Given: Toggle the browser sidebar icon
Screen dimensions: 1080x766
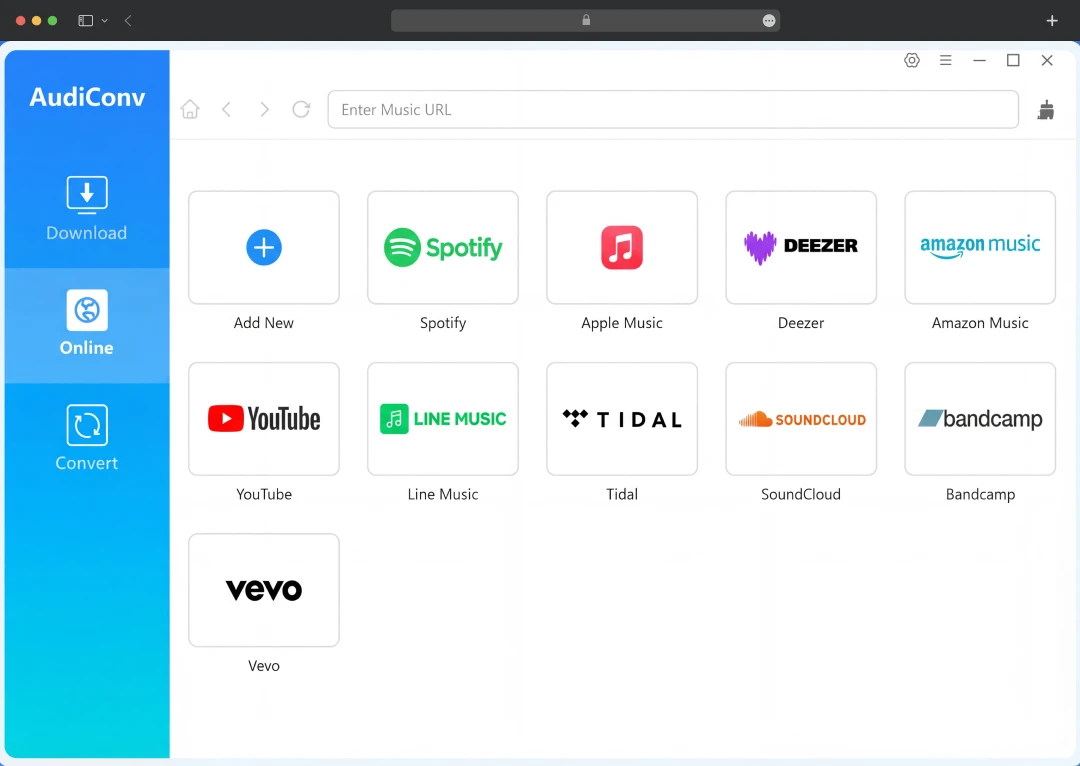Looking at the screenshot, I should point(85,21).
